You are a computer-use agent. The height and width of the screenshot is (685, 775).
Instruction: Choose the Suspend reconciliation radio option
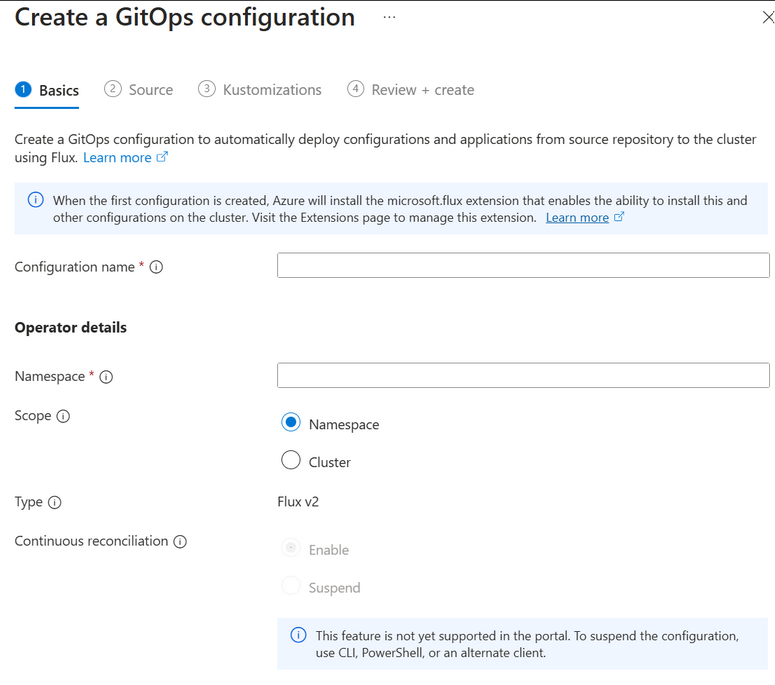291,586
